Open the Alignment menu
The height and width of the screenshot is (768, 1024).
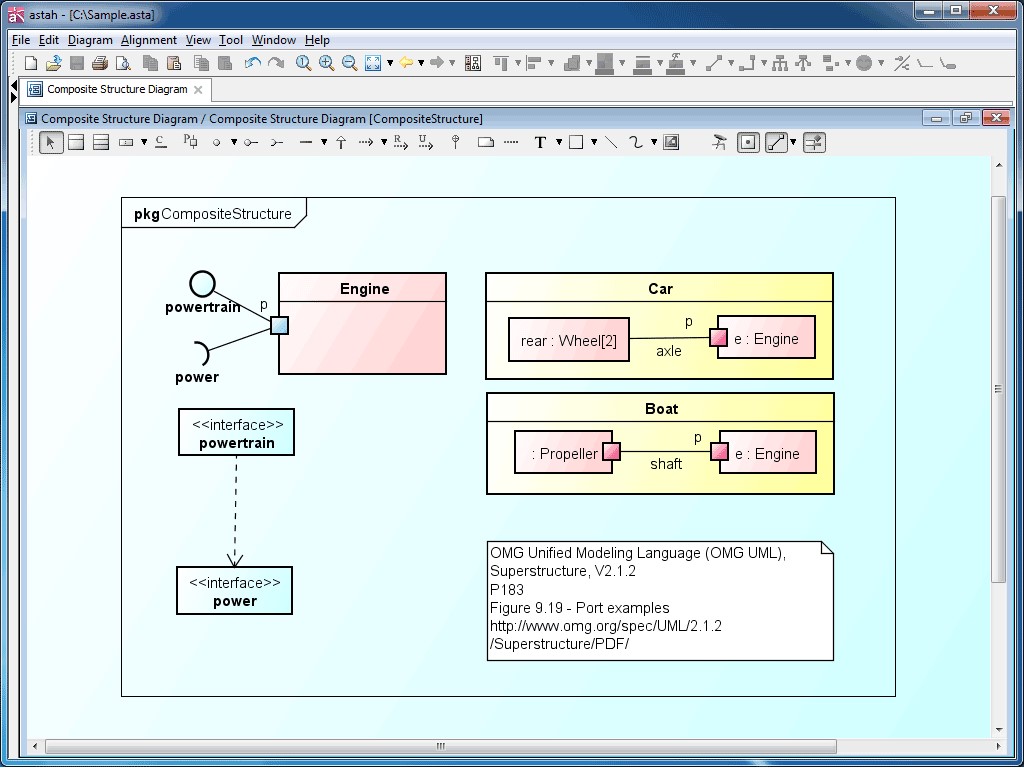pyautogui.click(x=149, y=40)
